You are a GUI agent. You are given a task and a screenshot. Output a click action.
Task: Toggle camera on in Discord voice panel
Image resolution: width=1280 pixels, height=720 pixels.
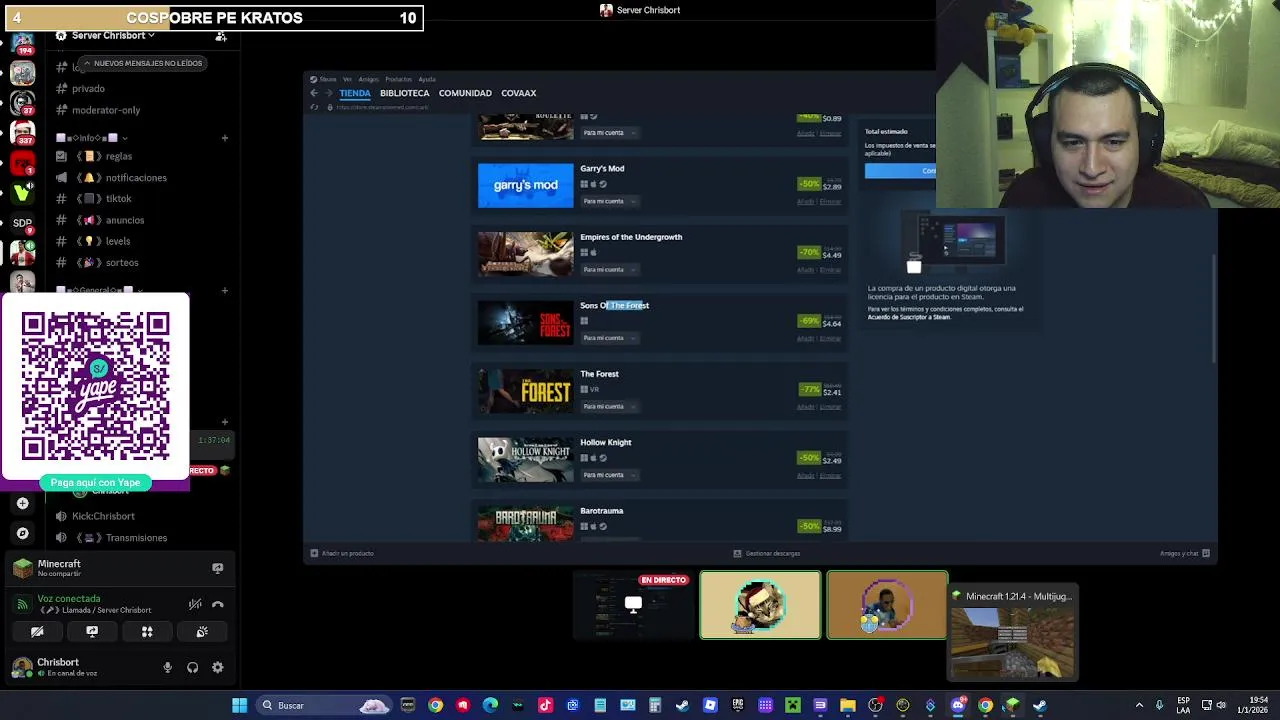(x=37, y=631)
